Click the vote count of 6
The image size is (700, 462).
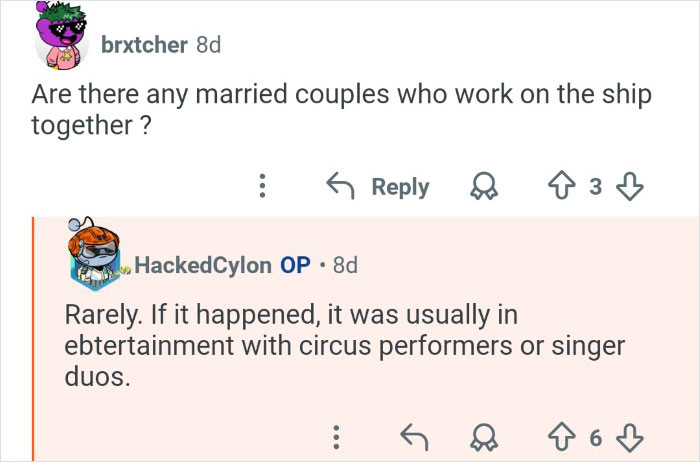597,436
